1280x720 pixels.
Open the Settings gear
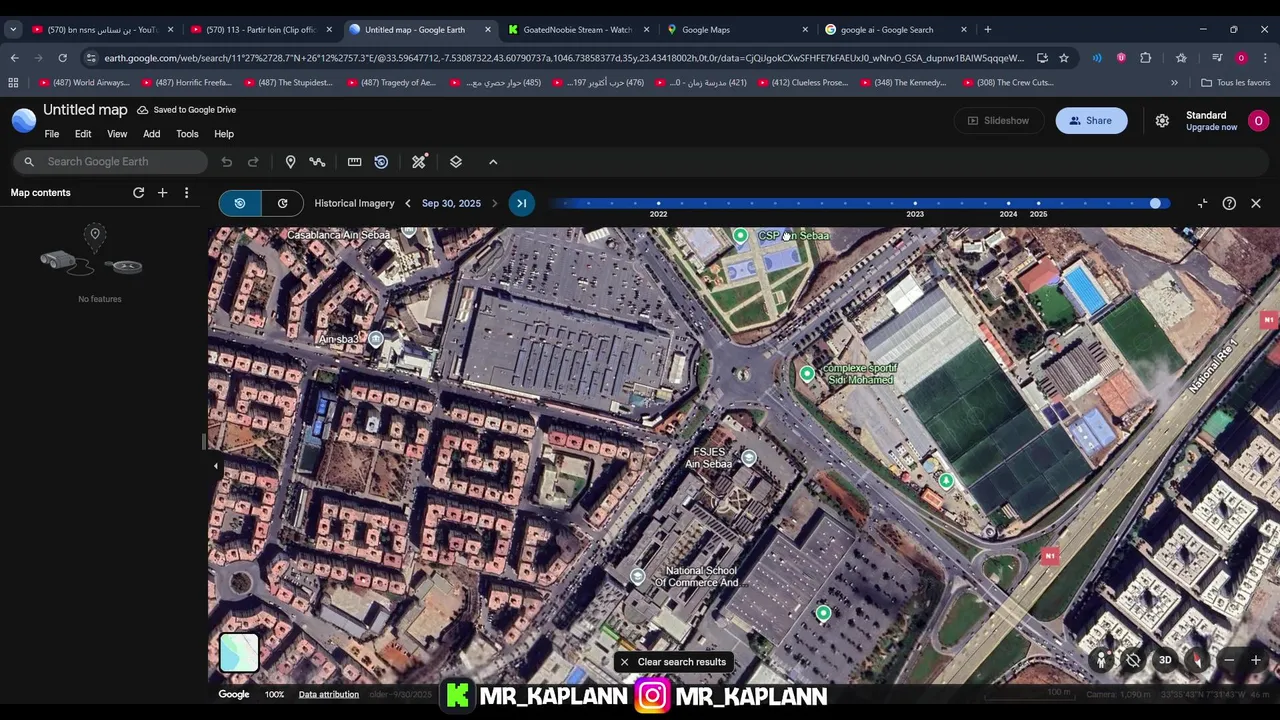point(1162,120)
